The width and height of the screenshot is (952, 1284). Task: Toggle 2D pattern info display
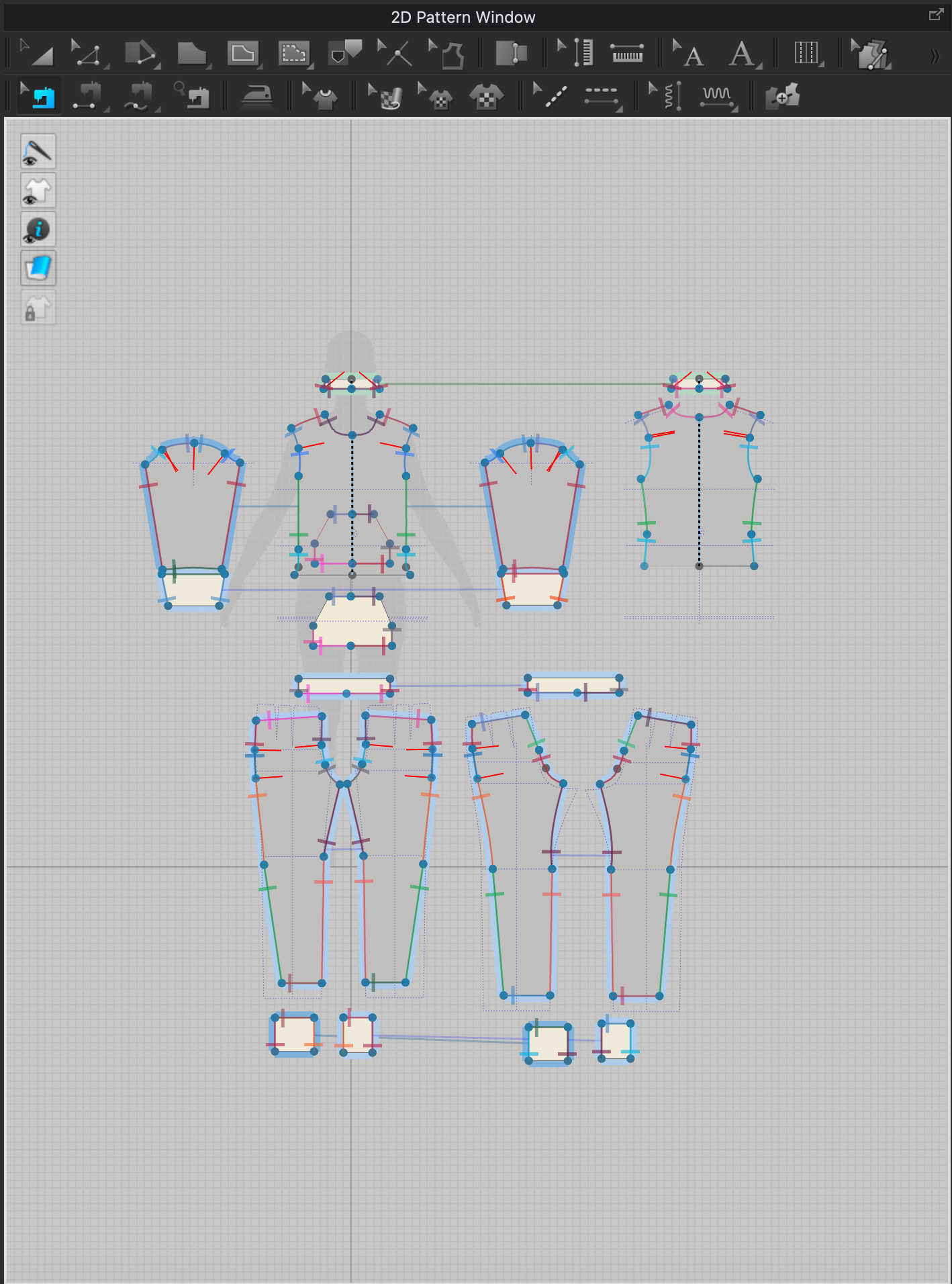click(38, 230)
